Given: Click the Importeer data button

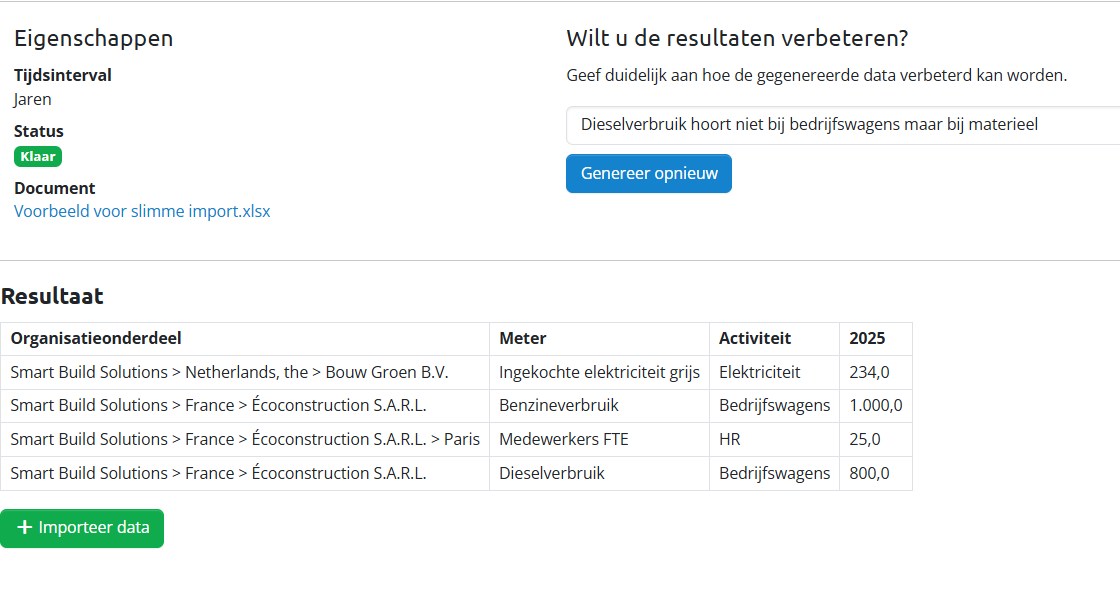Looking at the screenshot, I should pyautogui.click(x=82, y=528).
